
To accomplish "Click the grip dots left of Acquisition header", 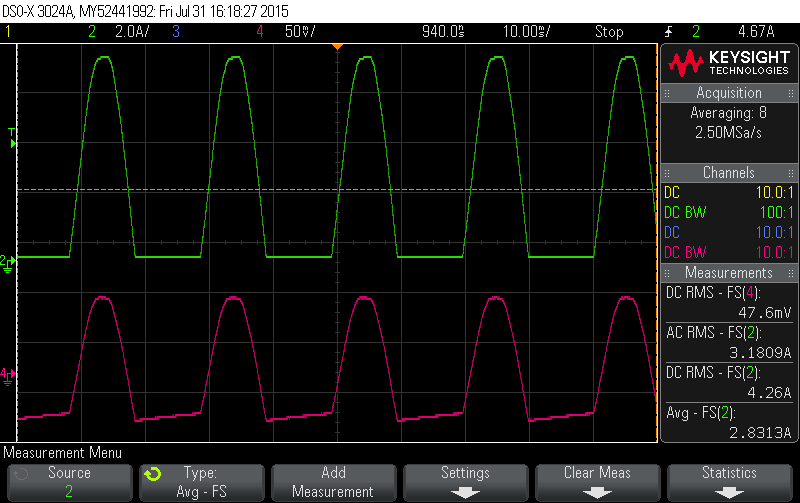I will point(667,93).
